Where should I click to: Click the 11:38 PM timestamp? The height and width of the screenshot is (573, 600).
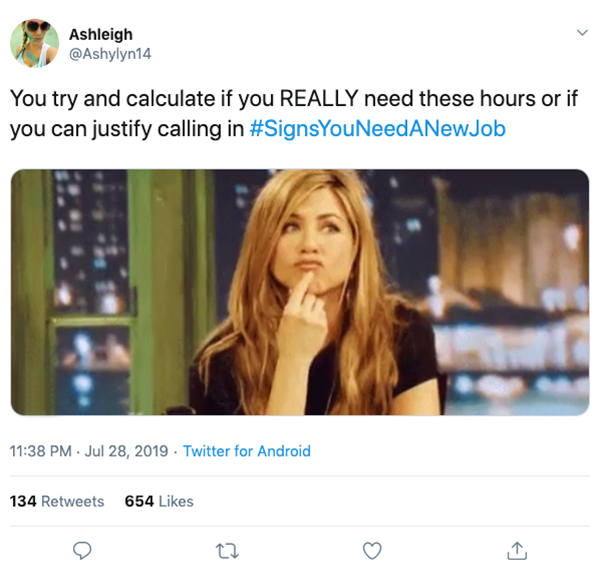click(x=40, y=451)
